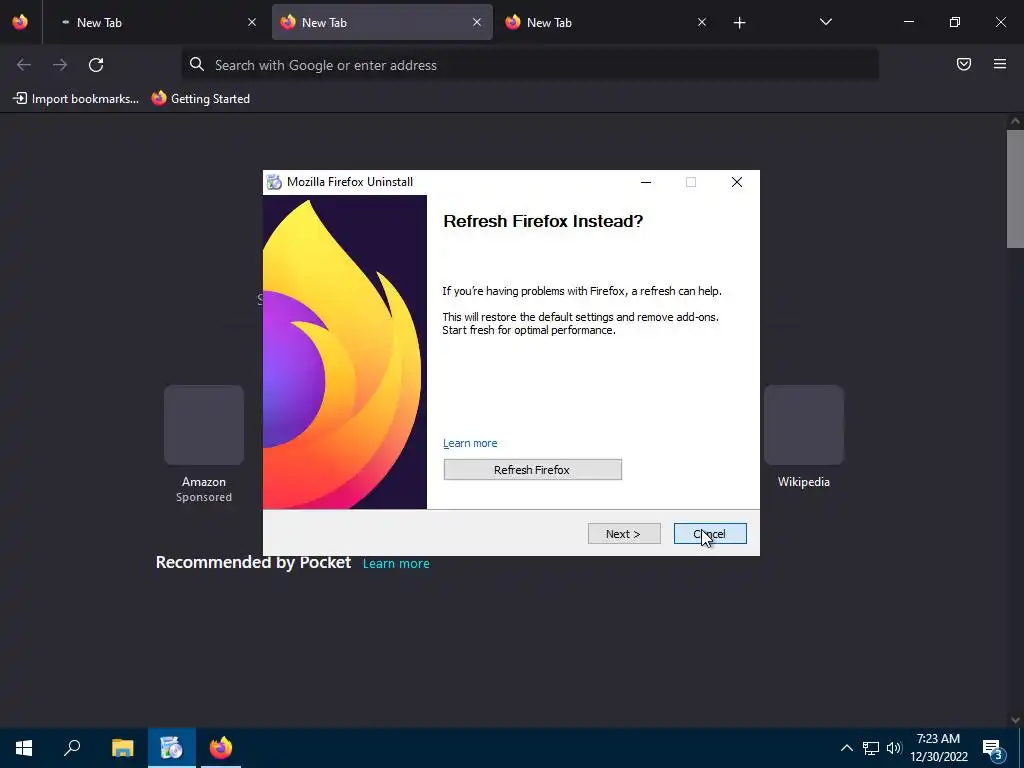Open the Save to Pocket icon
Screen dimensions: 1024x768
964,64
